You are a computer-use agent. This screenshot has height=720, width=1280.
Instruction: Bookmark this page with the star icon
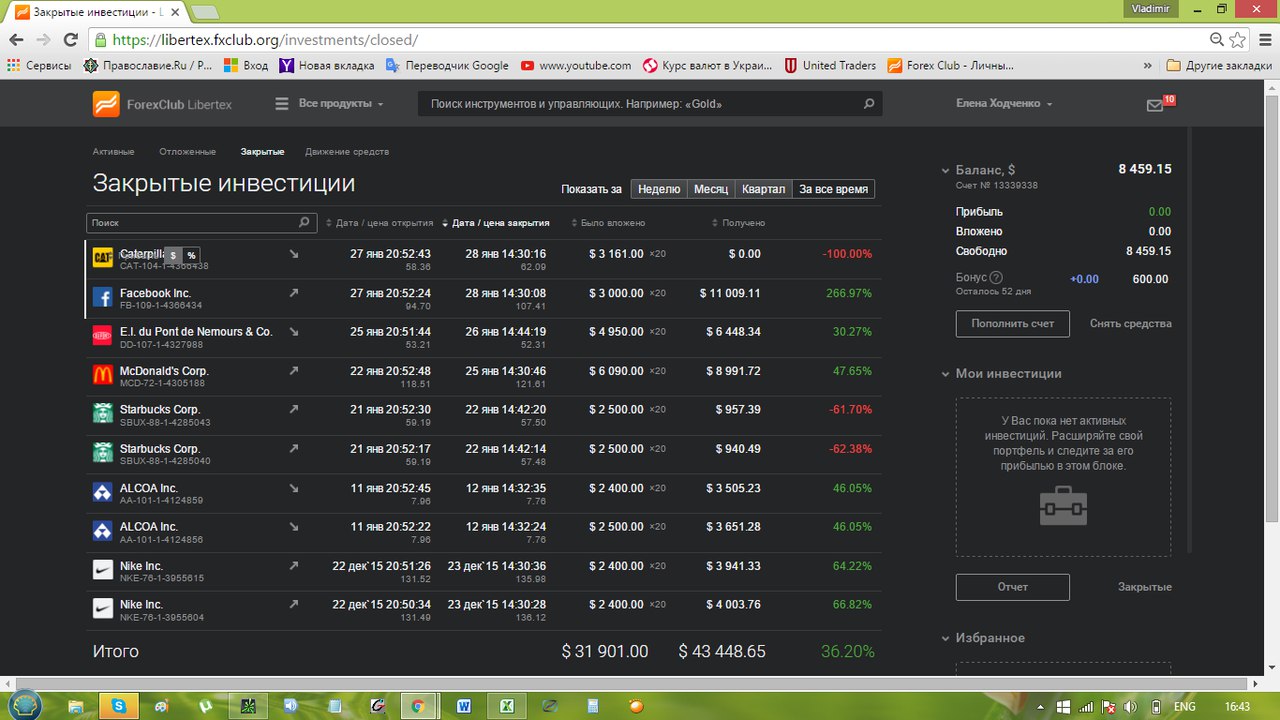[1238, 40]
